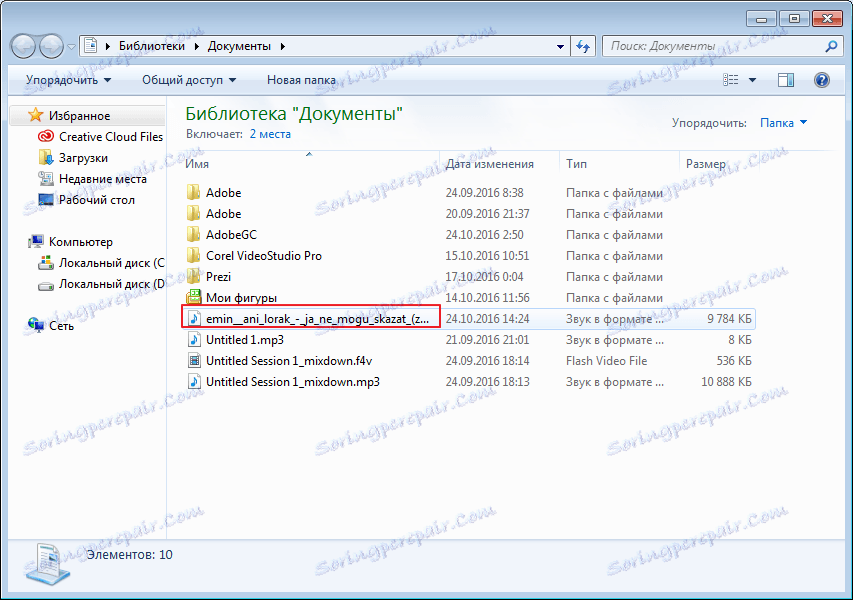Image resolution: width=853 pixels, height=600 pixels.
Task: Open view options dropdown arrow
Action: tap(752, 80)
